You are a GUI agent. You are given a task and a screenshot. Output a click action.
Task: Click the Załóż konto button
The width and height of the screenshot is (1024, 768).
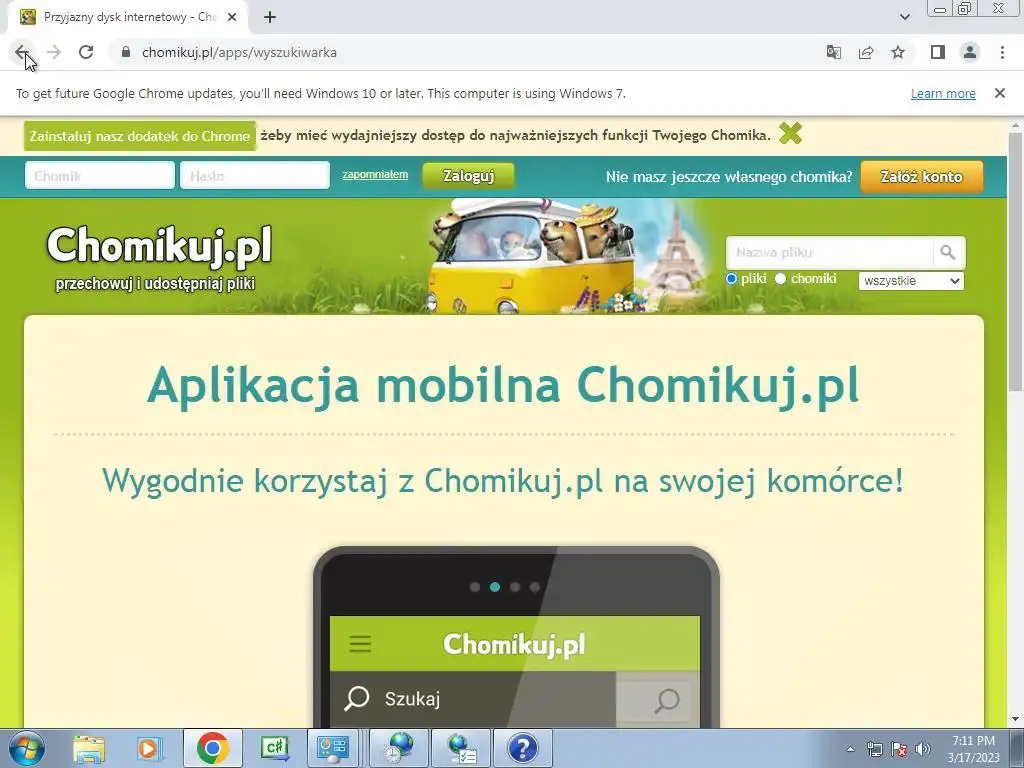921,176
